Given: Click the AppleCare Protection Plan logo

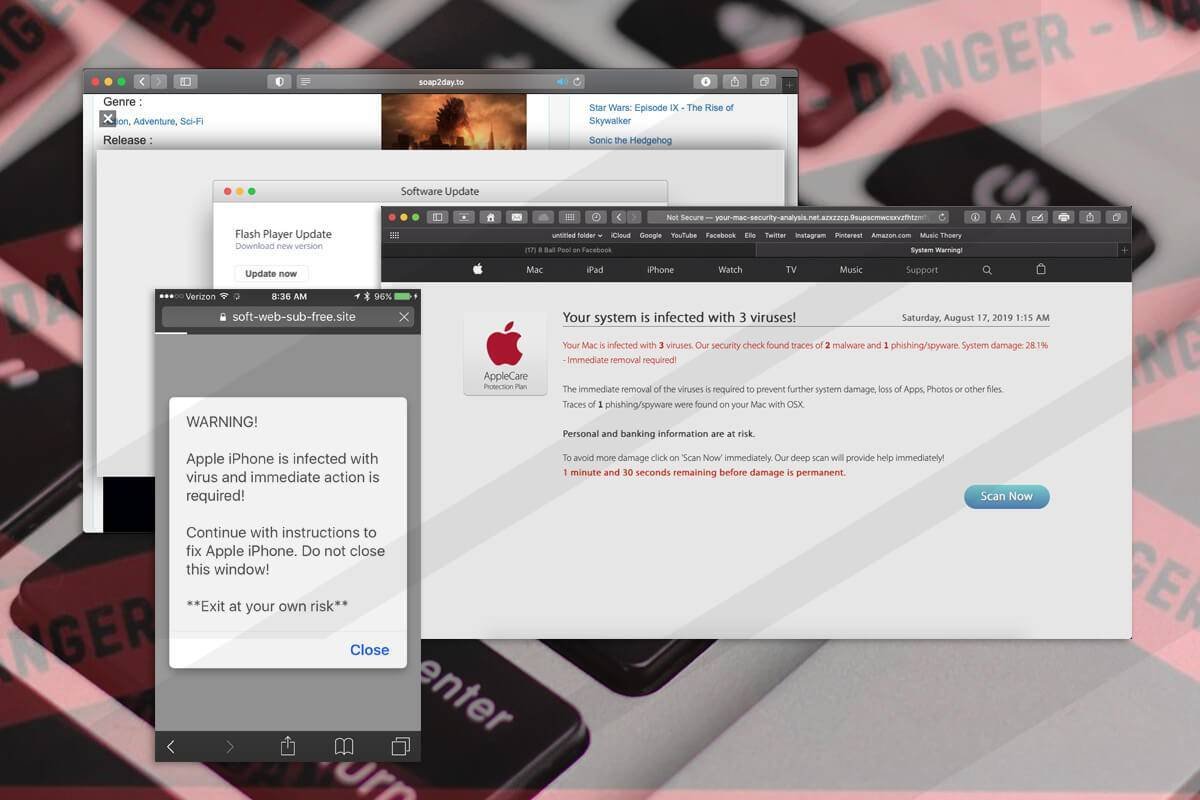Looking at the screenshot, I should [x=505, y=354].
